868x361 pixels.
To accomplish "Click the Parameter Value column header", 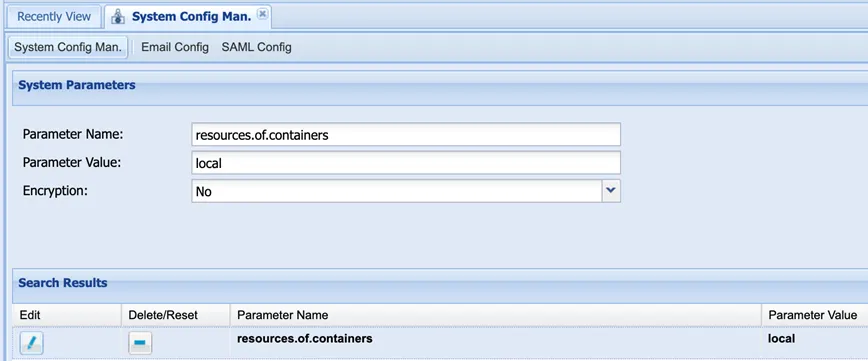I will (x=815, y=315).
